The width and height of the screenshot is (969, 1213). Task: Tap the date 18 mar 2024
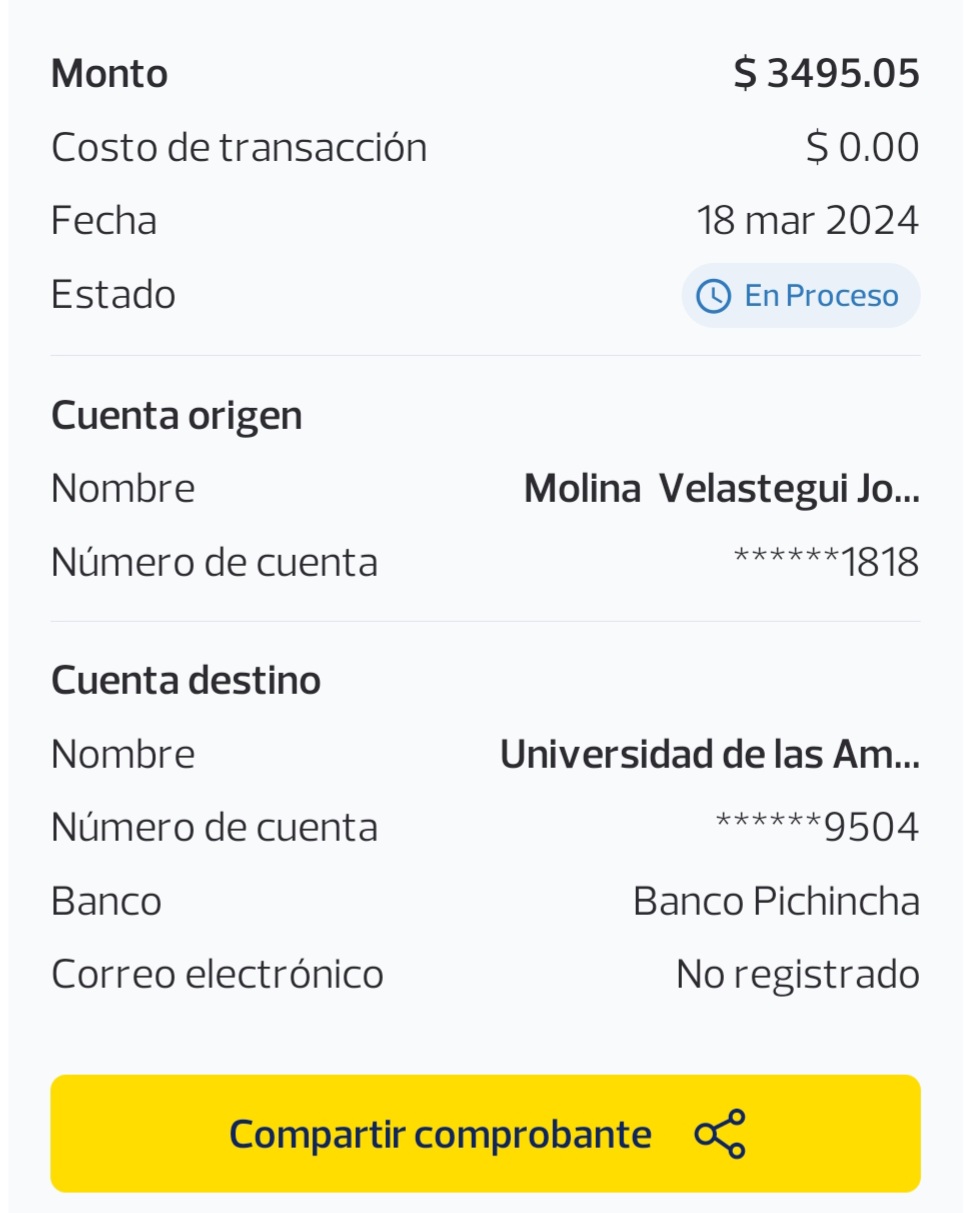click(x=808, y=220)
